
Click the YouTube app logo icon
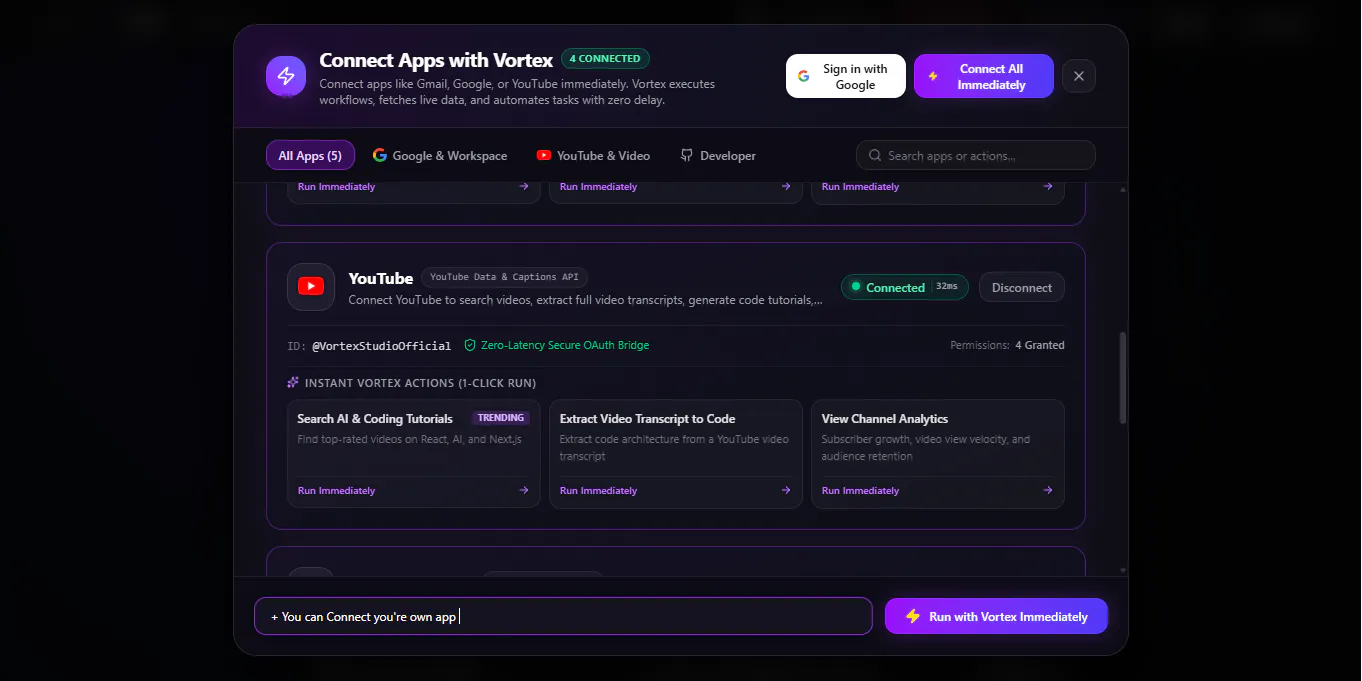tap(310, 287)
